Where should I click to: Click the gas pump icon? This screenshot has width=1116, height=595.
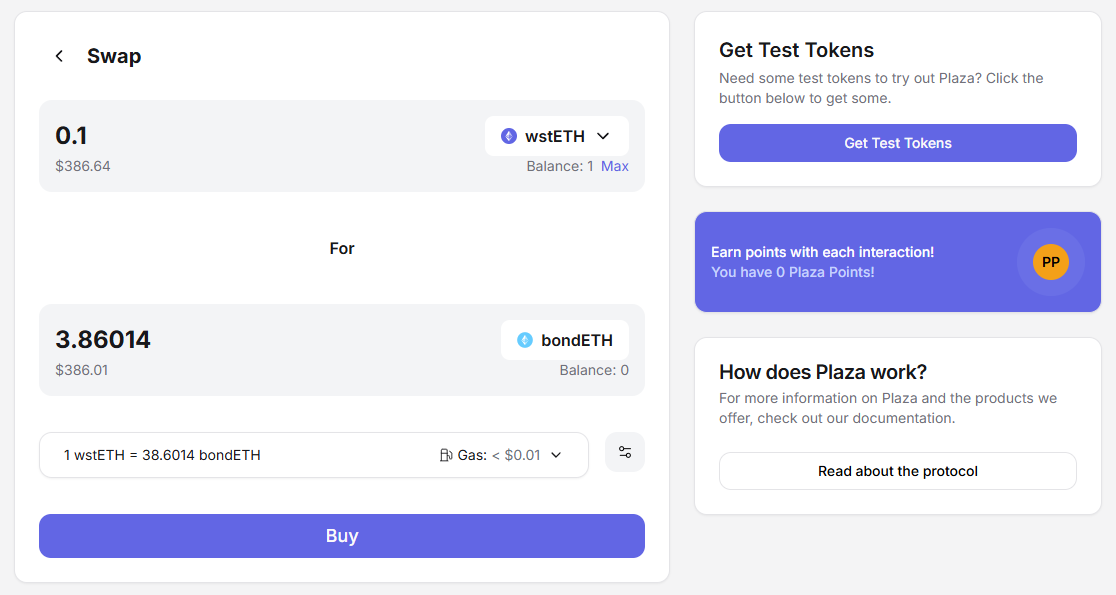(x=446, y=455)
